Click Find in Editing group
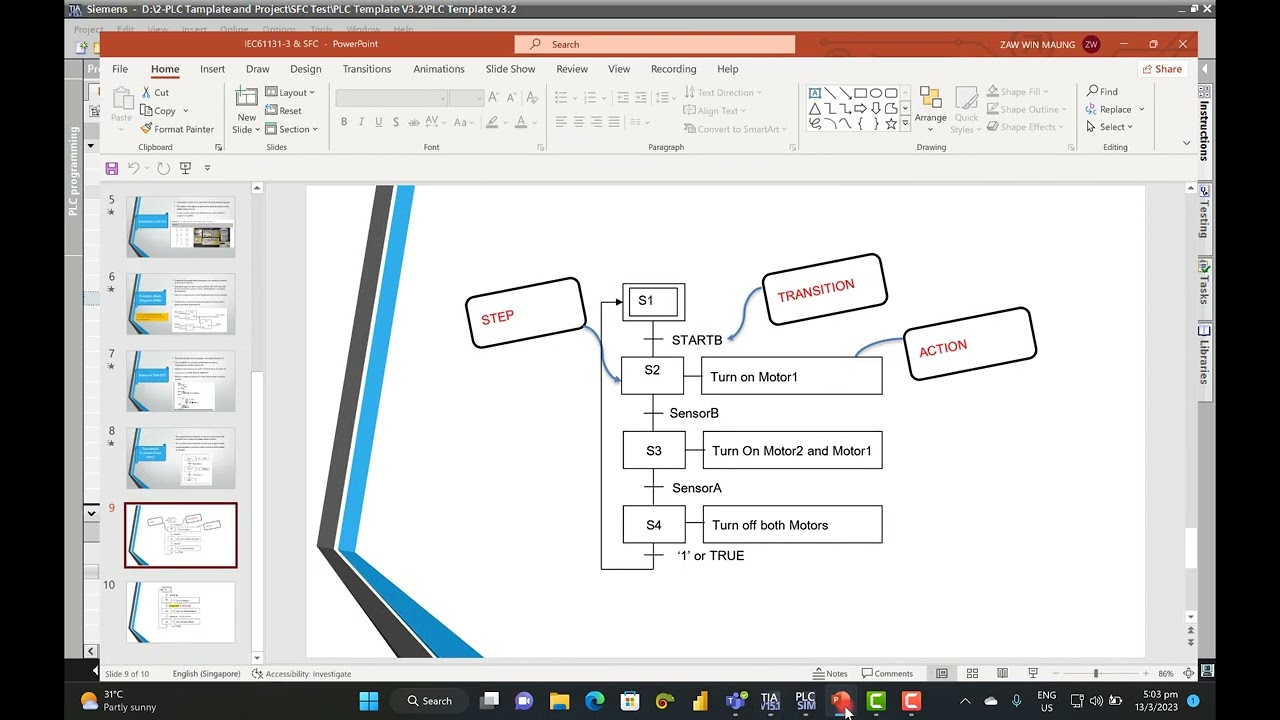 [x=1102, y=92]
